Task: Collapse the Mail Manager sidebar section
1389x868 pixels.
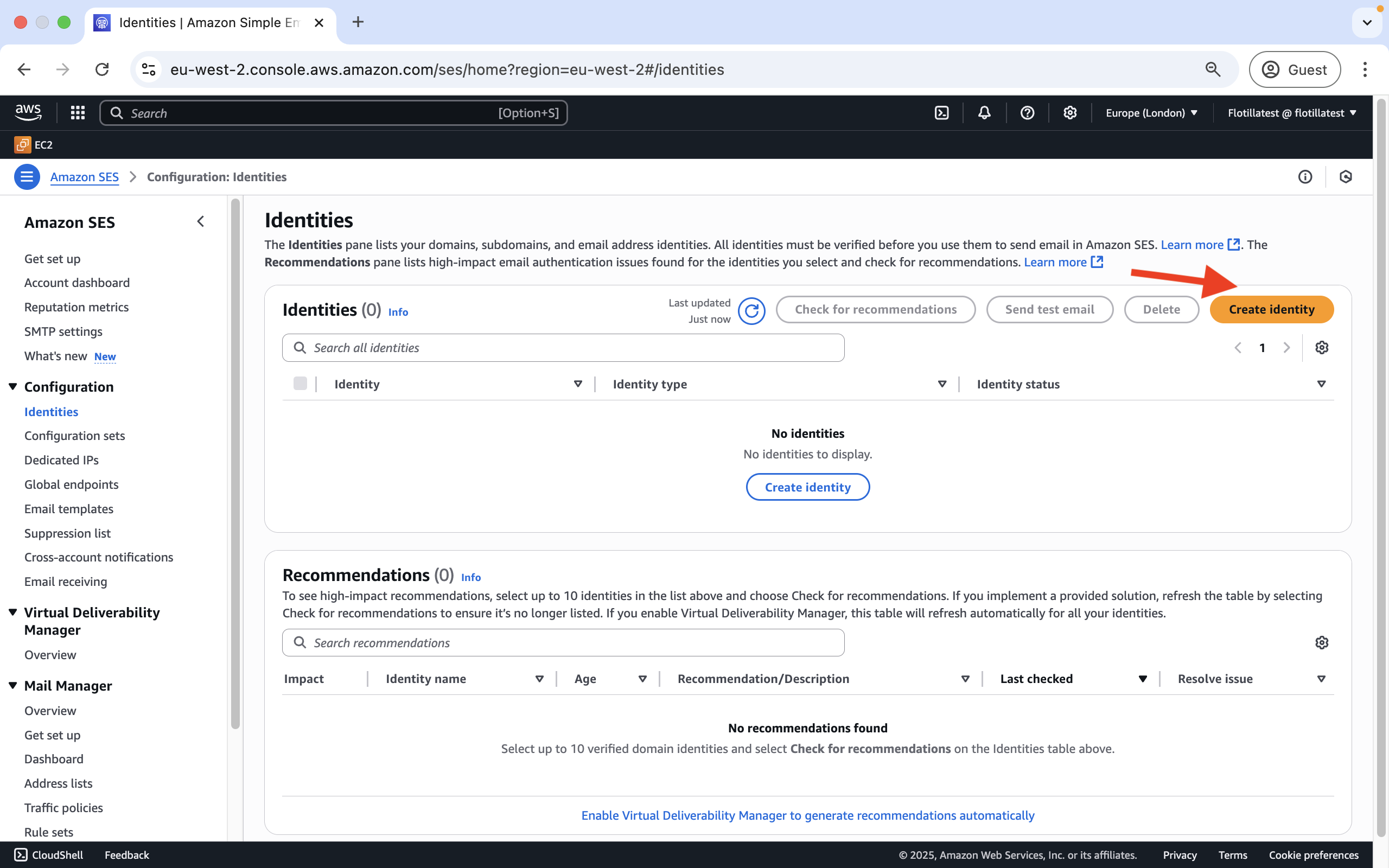Action: [x=12, y=685]
